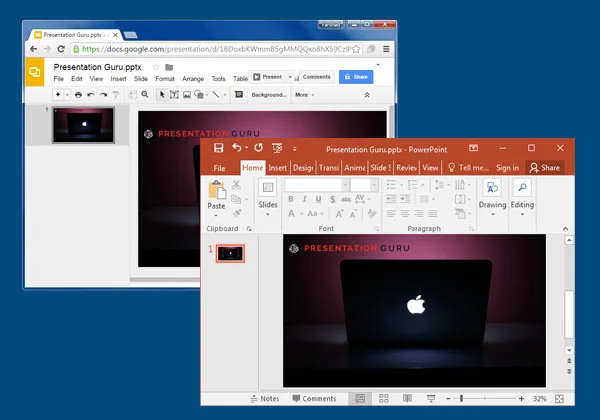Click PowerPoint vertical scrollbar down arrow

(x=569, y=350)
